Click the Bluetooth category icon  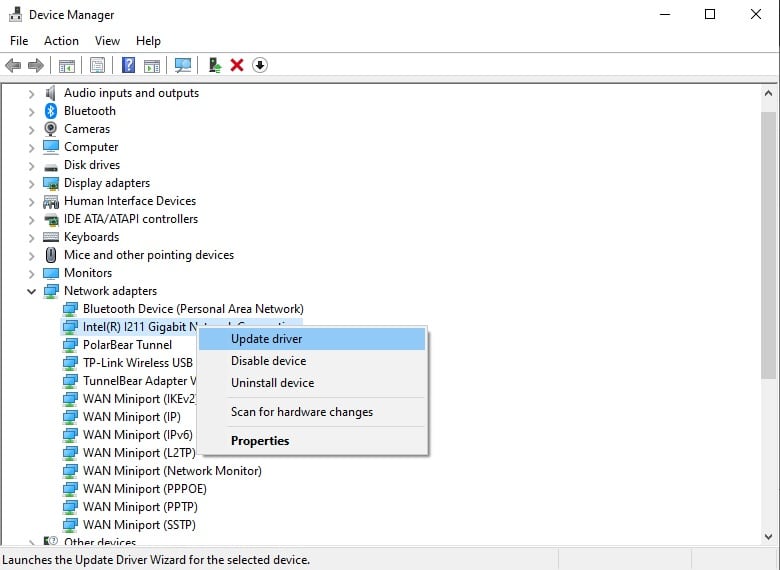pos(51,111)
